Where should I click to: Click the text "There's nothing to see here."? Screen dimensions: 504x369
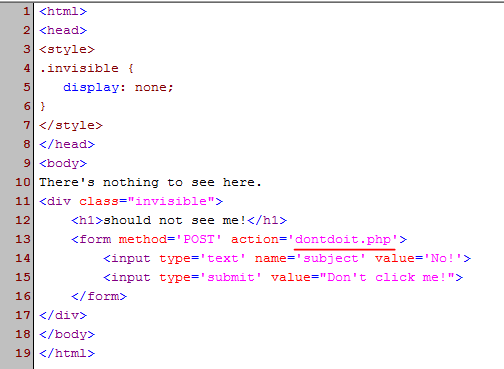150,182
